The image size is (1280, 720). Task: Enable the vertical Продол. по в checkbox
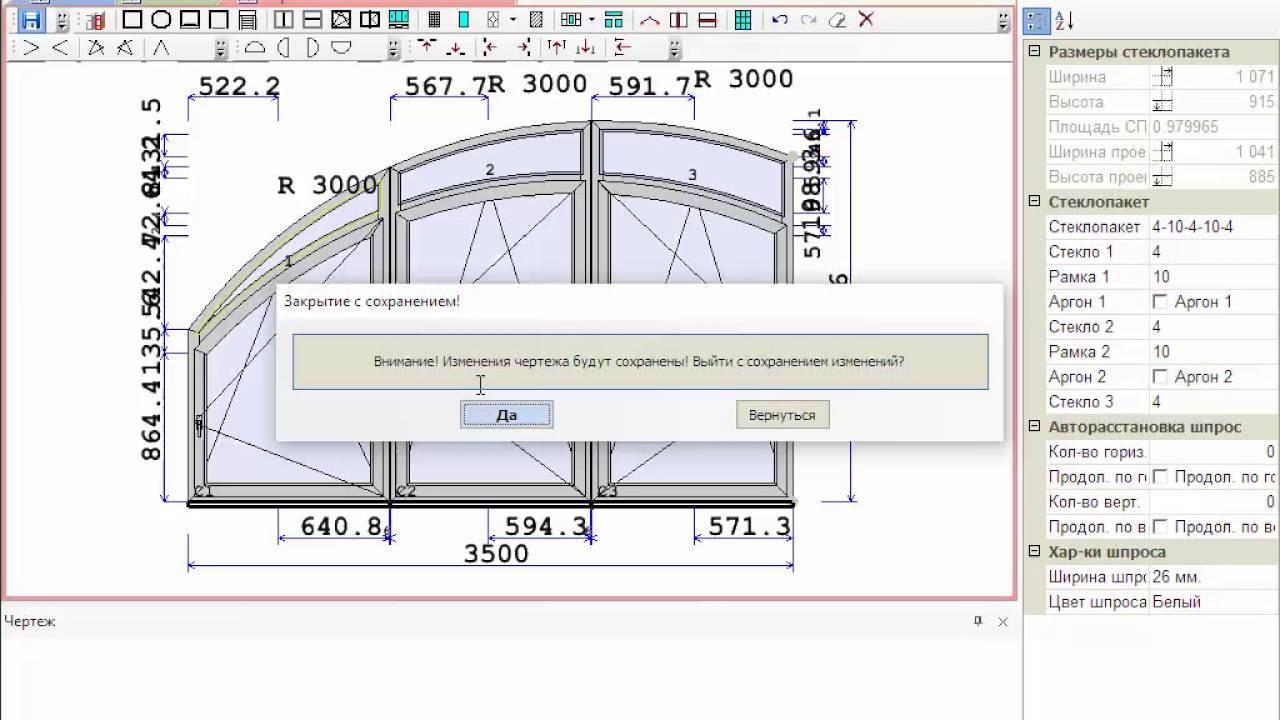1160,527
